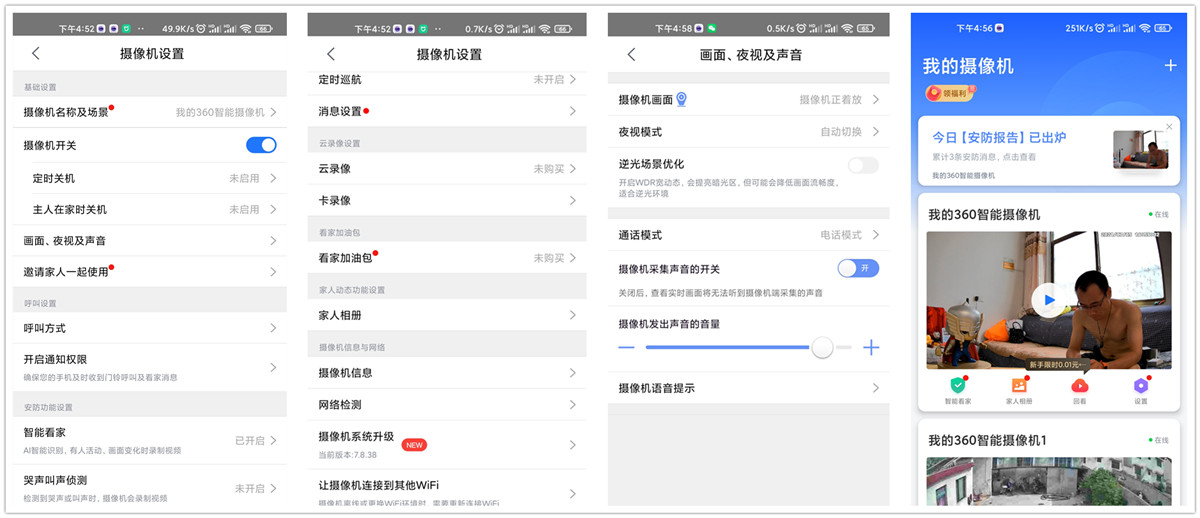Open thumbnail image in 安防报告 card

point(1140,150)
